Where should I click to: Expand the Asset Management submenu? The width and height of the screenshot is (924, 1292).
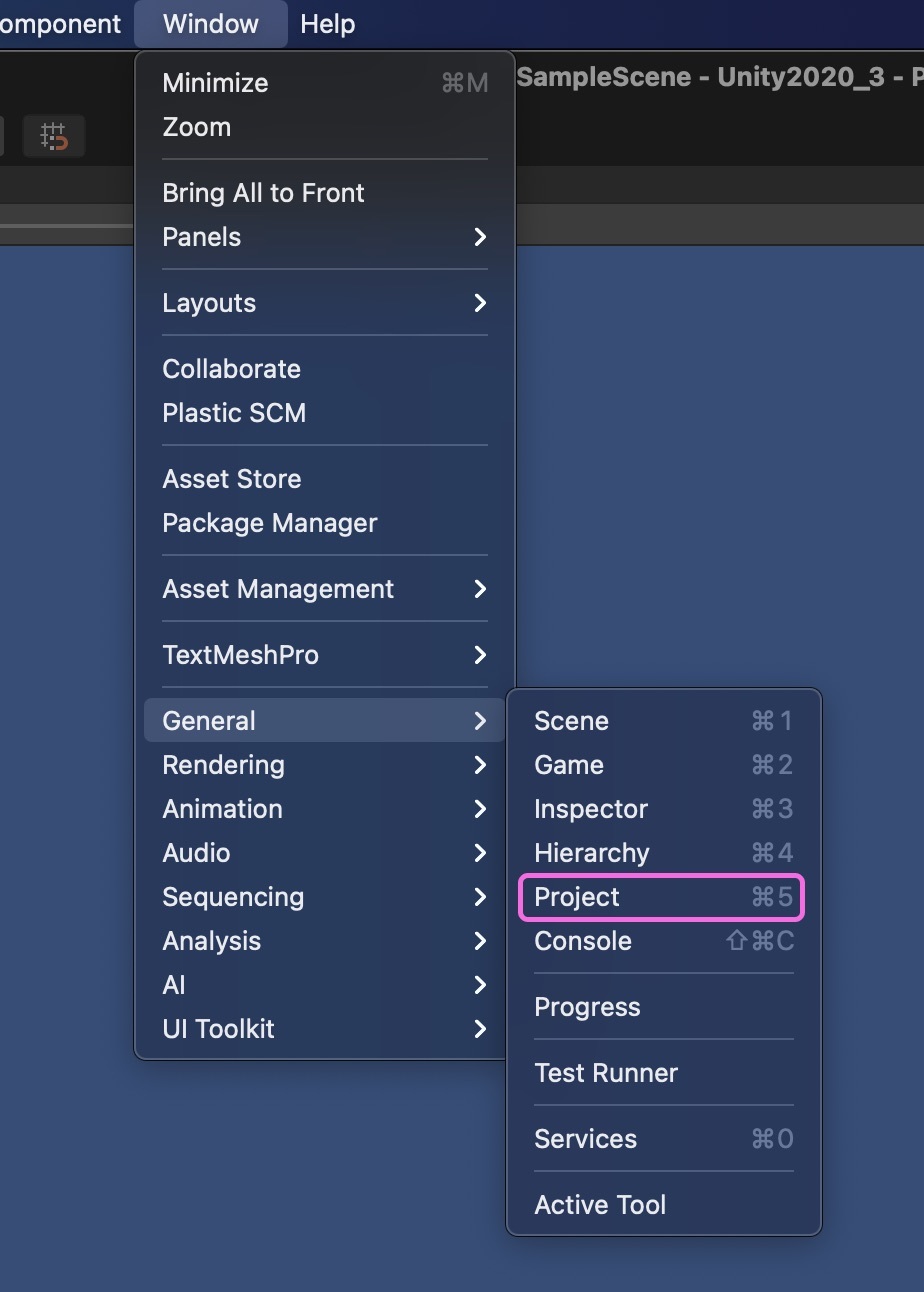pyautogui.click(x=325, y=589)
